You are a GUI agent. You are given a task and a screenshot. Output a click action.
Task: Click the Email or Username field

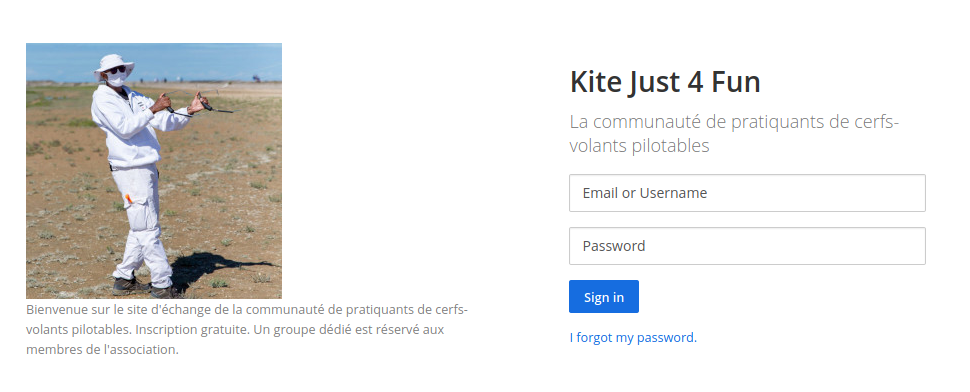tap(747, 193)
